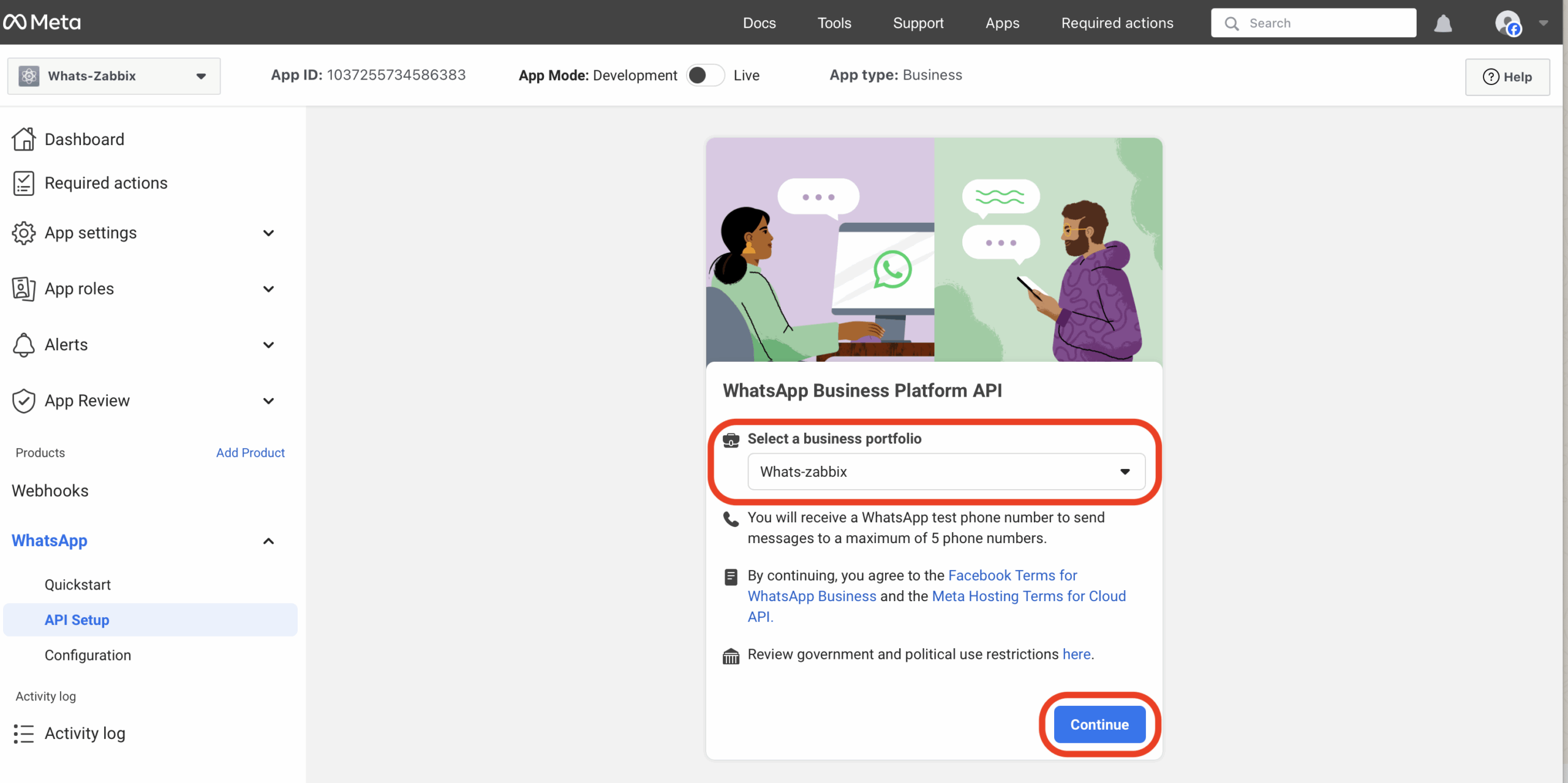
Task: Open the Whats-Zabbix app selector dropdown
Action: [114, 76]
